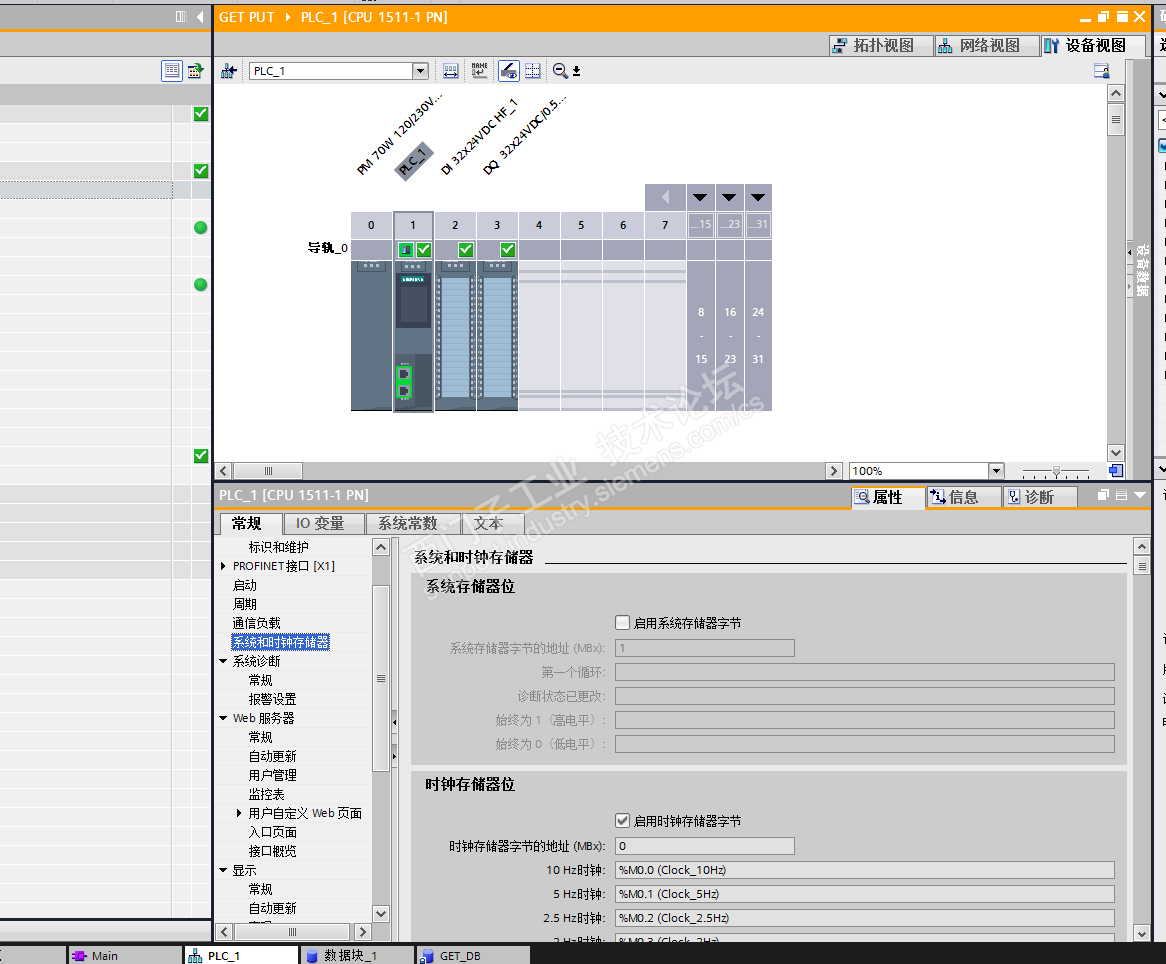Click the go-to-network-view icon beside PLC_1 dropdown

coord(229,71)
